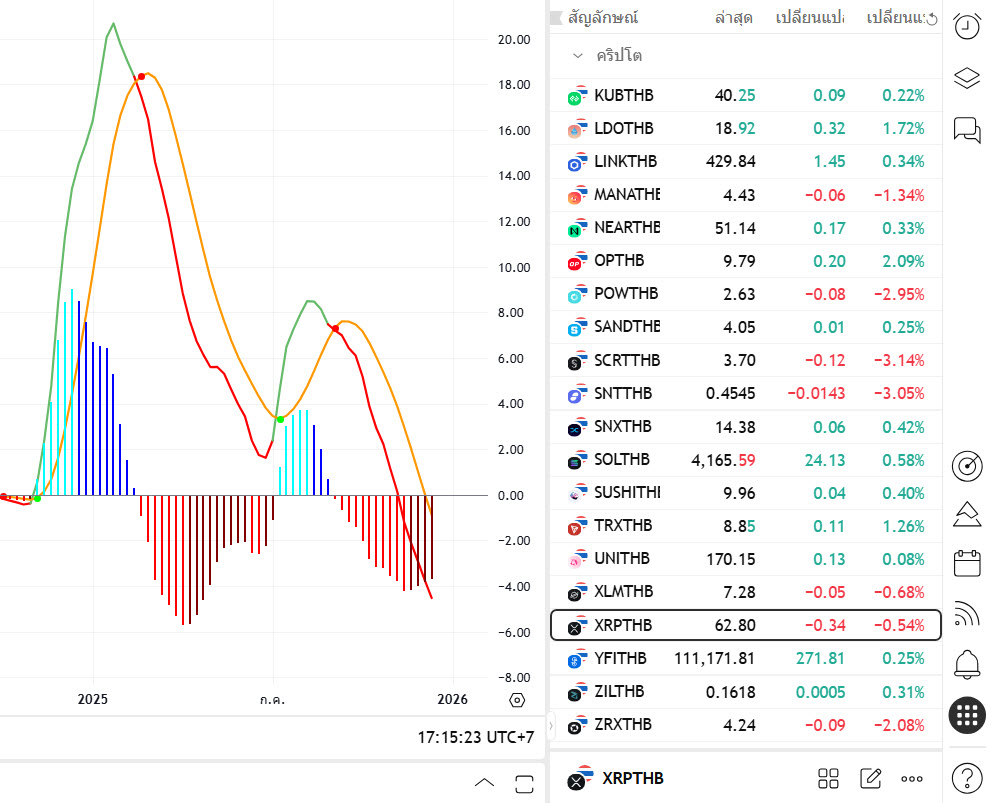
Task: Click the broadcast streams icon
Action: (x=966, y=613)
